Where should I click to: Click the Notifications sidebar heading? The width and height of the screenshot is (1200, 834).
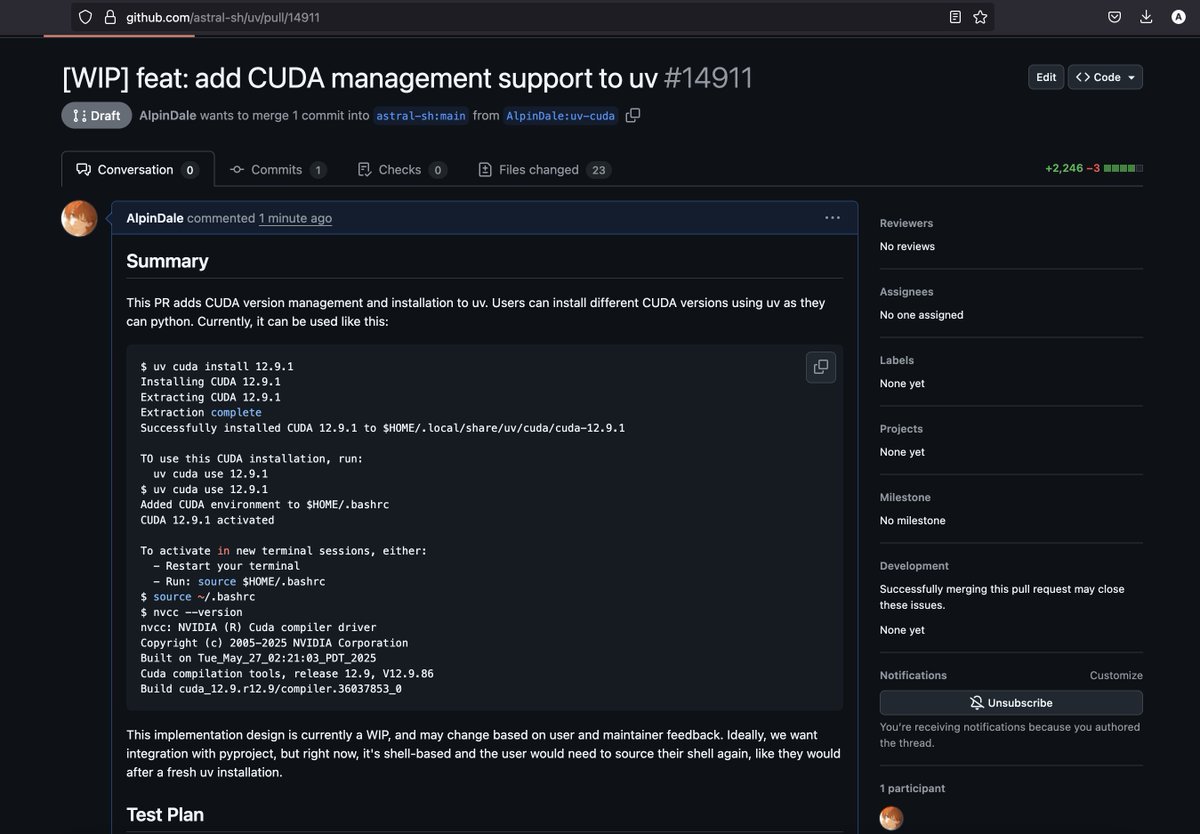pyautogui.click(x=913, y=675)
